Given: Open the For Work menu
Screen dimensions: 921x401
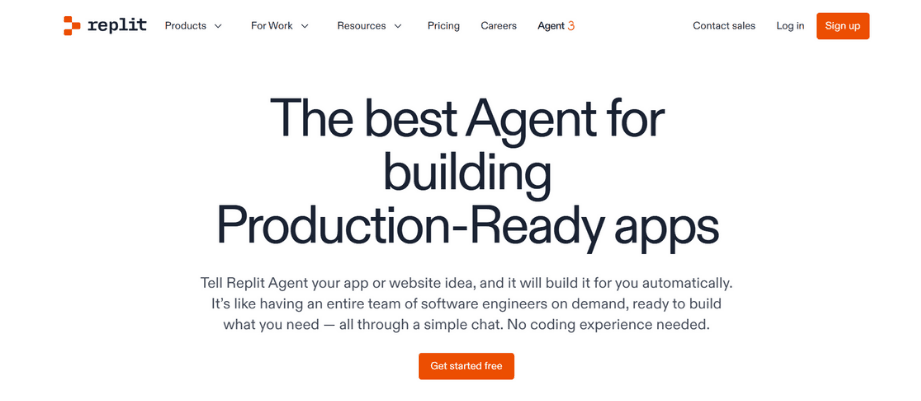Looking at the screenshot, I should click(x=271, y=26).
